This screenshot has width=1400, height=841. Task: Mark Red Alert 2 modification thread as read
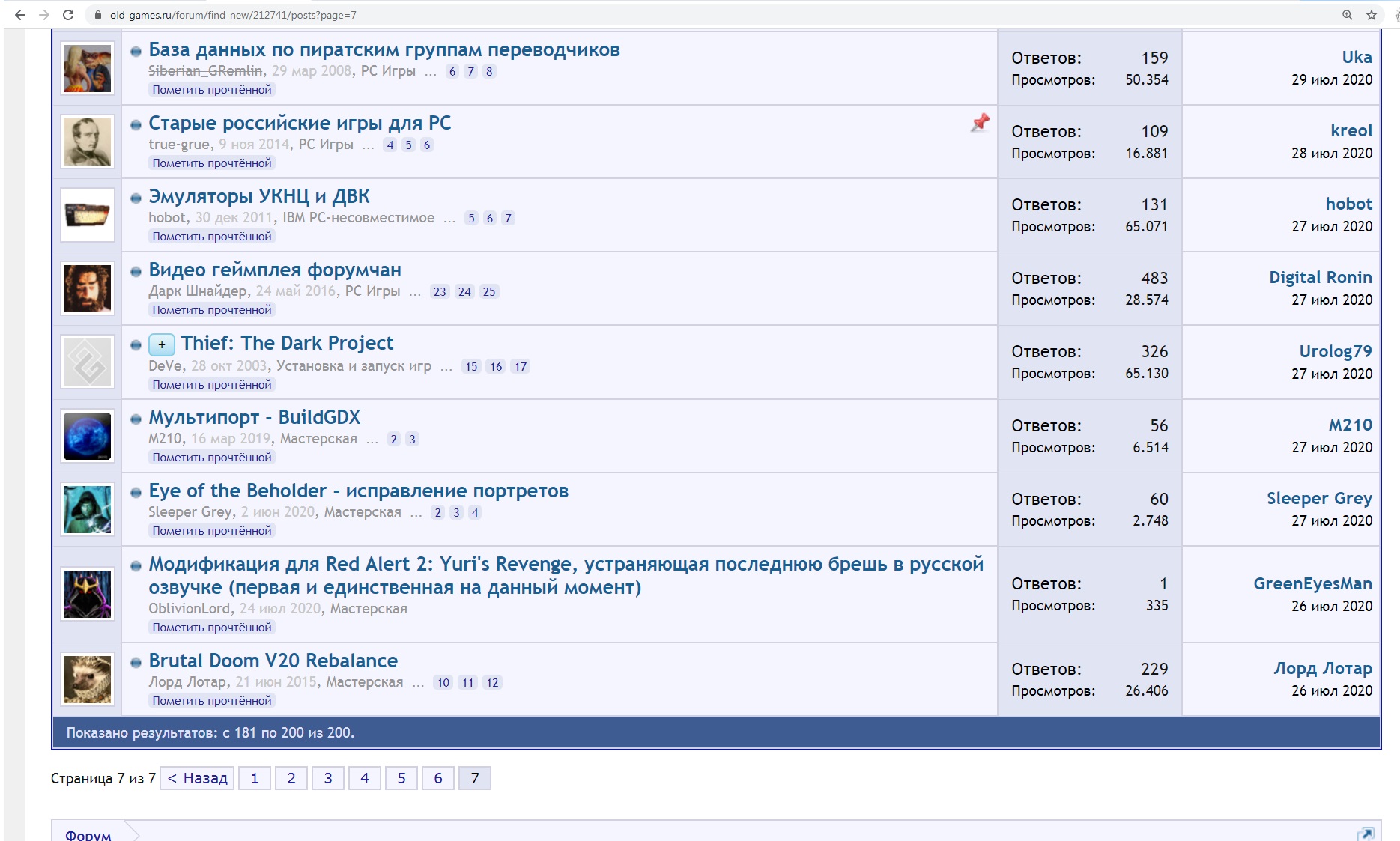[212, 628]
